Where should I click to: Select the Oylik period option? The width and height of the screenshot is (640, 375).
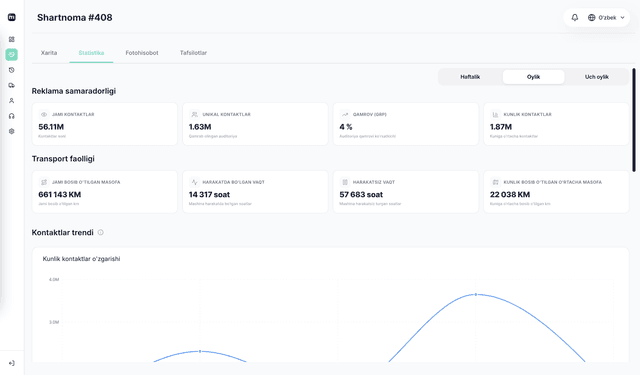[x=533, y=77]
